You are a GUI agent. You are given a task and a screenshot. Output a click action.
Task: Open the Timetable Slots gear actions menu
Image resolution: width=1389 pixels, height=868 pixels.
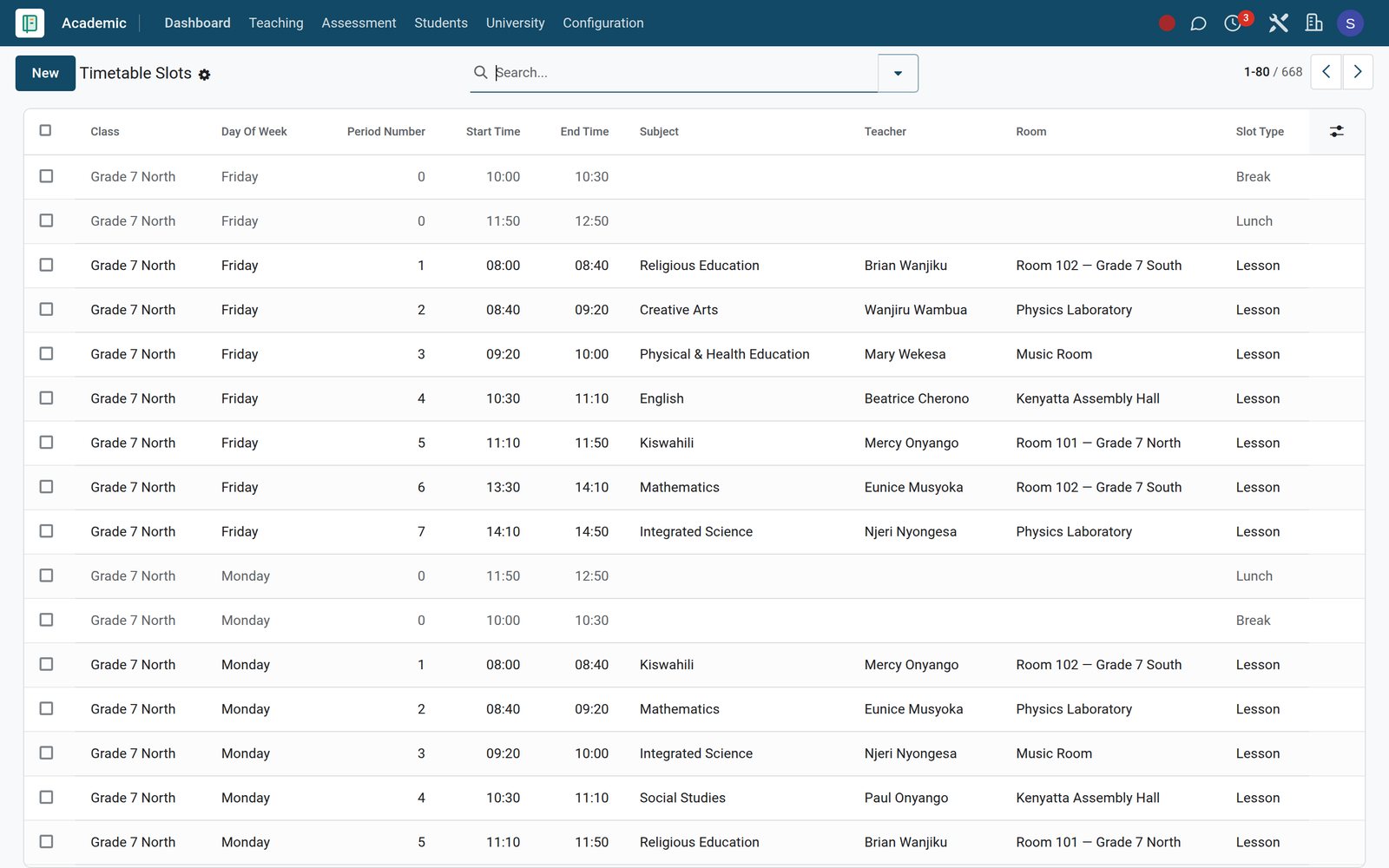(205, 75)
